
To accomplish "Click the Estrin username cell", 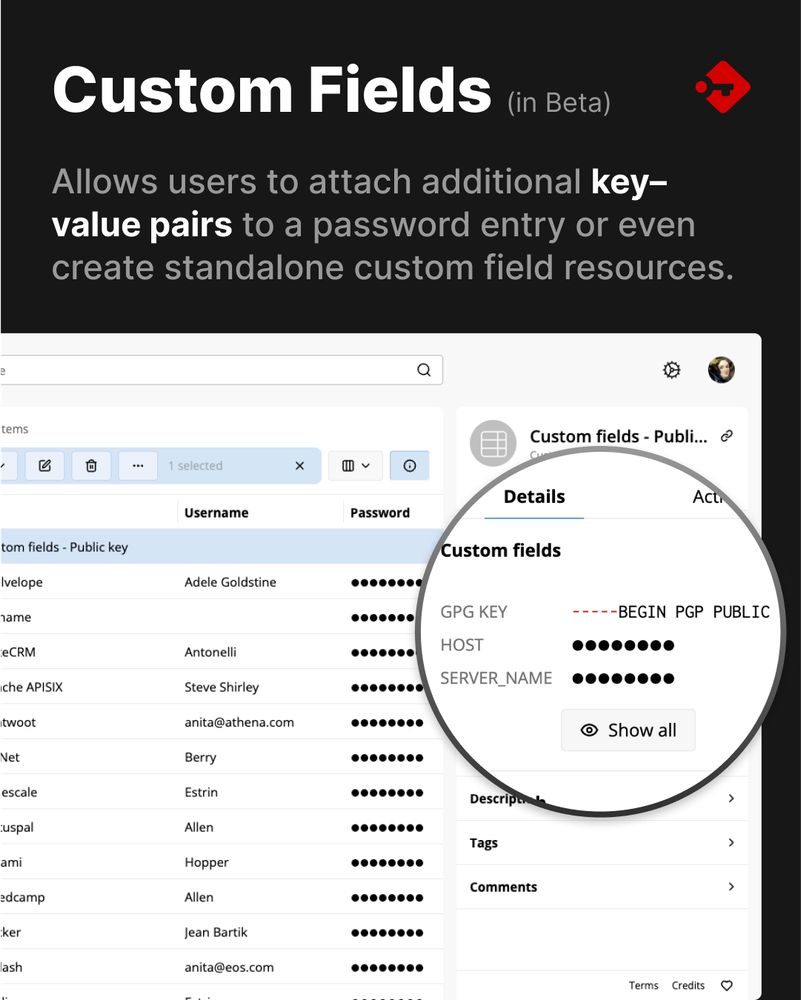I will (x=201, y=793).
